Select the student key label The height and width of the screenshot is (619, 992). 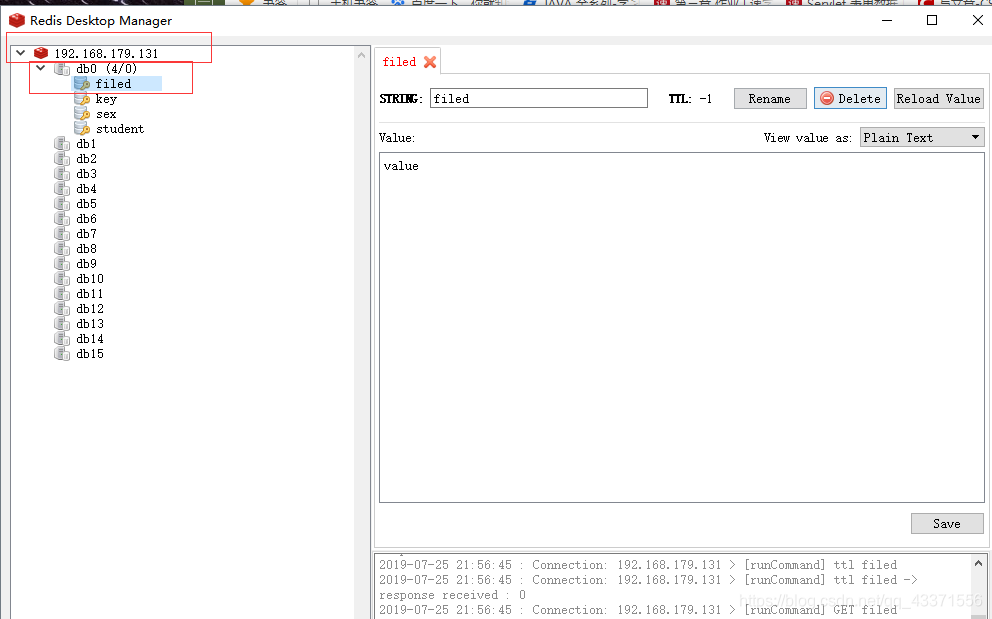tap(120, 128)
